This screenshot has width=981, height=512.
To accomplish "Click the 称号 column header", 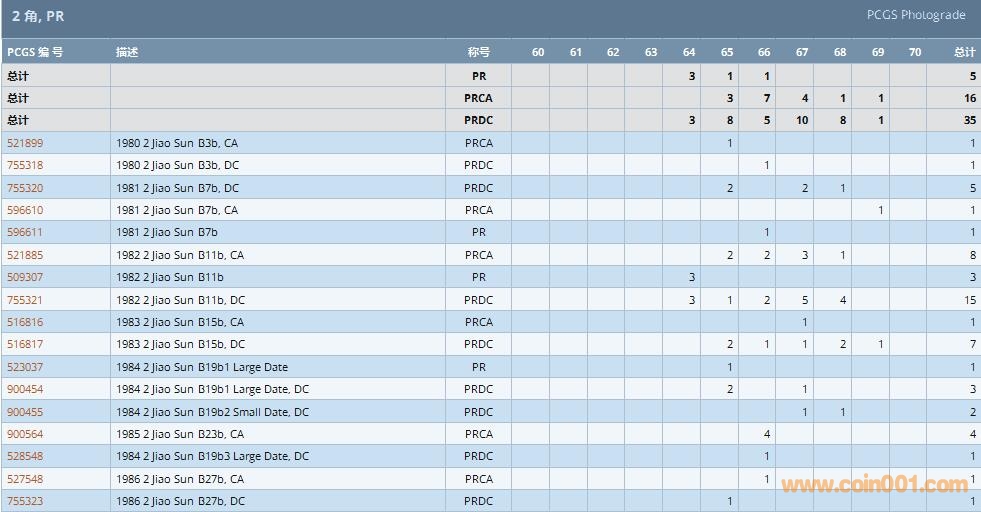I will pyautogui.click(x=478, y=52).
